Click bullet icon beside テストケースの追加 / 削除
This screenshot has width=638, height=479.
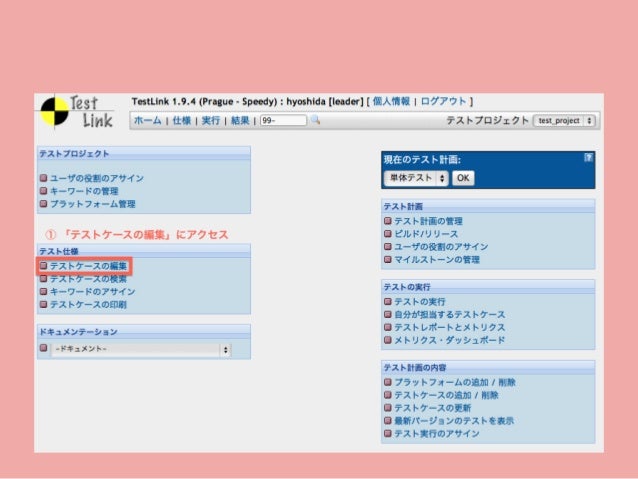(x=388, y=395)
